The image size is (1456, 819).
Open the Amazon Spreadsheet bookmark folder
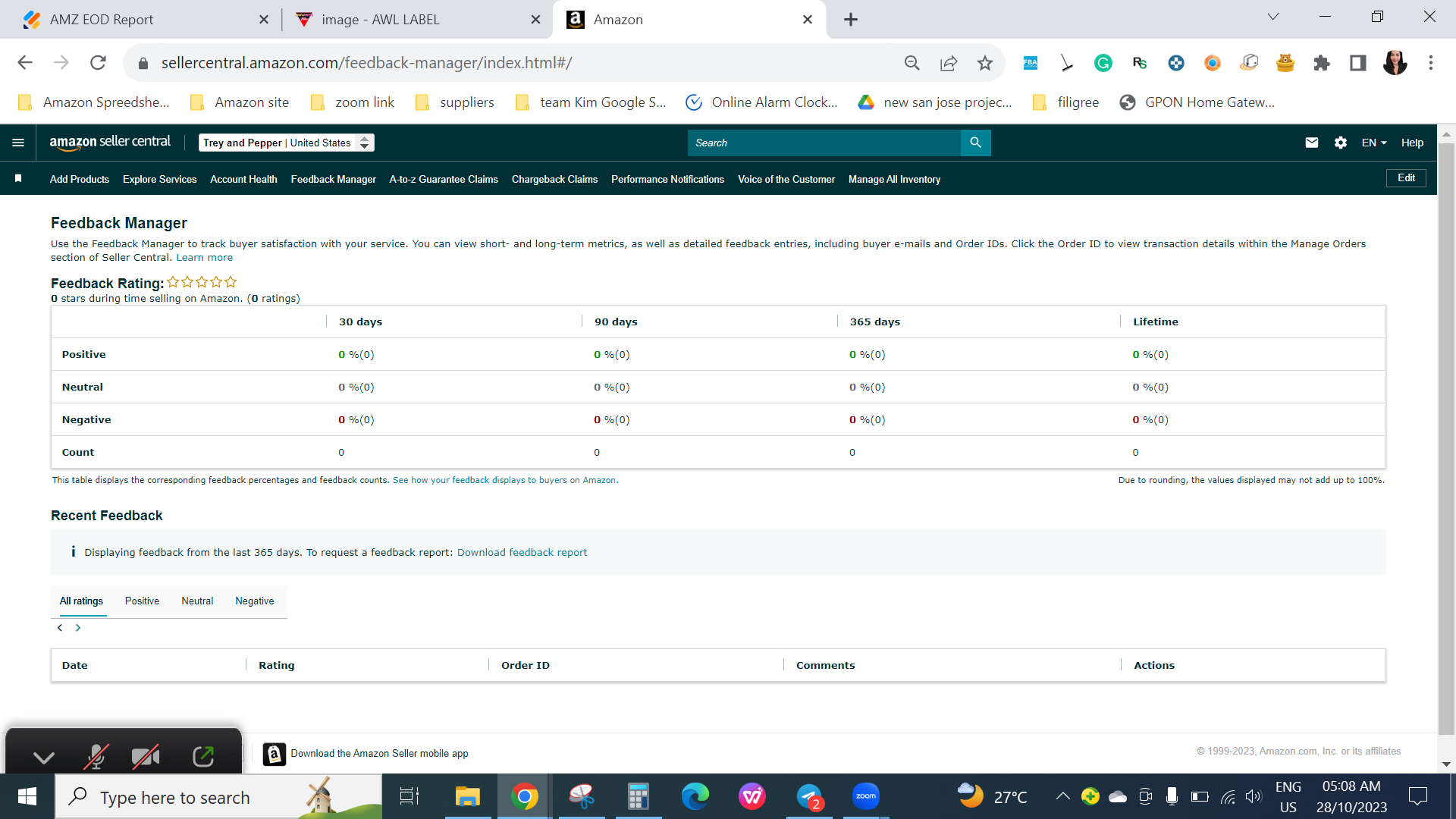coord(94,102)
